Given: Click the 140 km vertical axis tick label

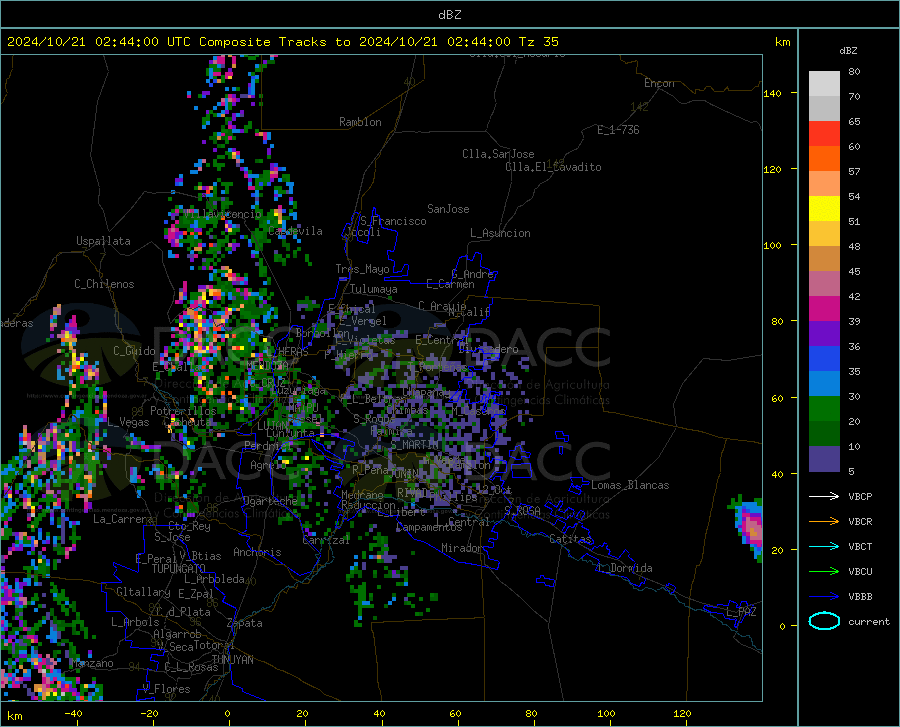Looking at the screenshot, I should click(x=772, y=93).
